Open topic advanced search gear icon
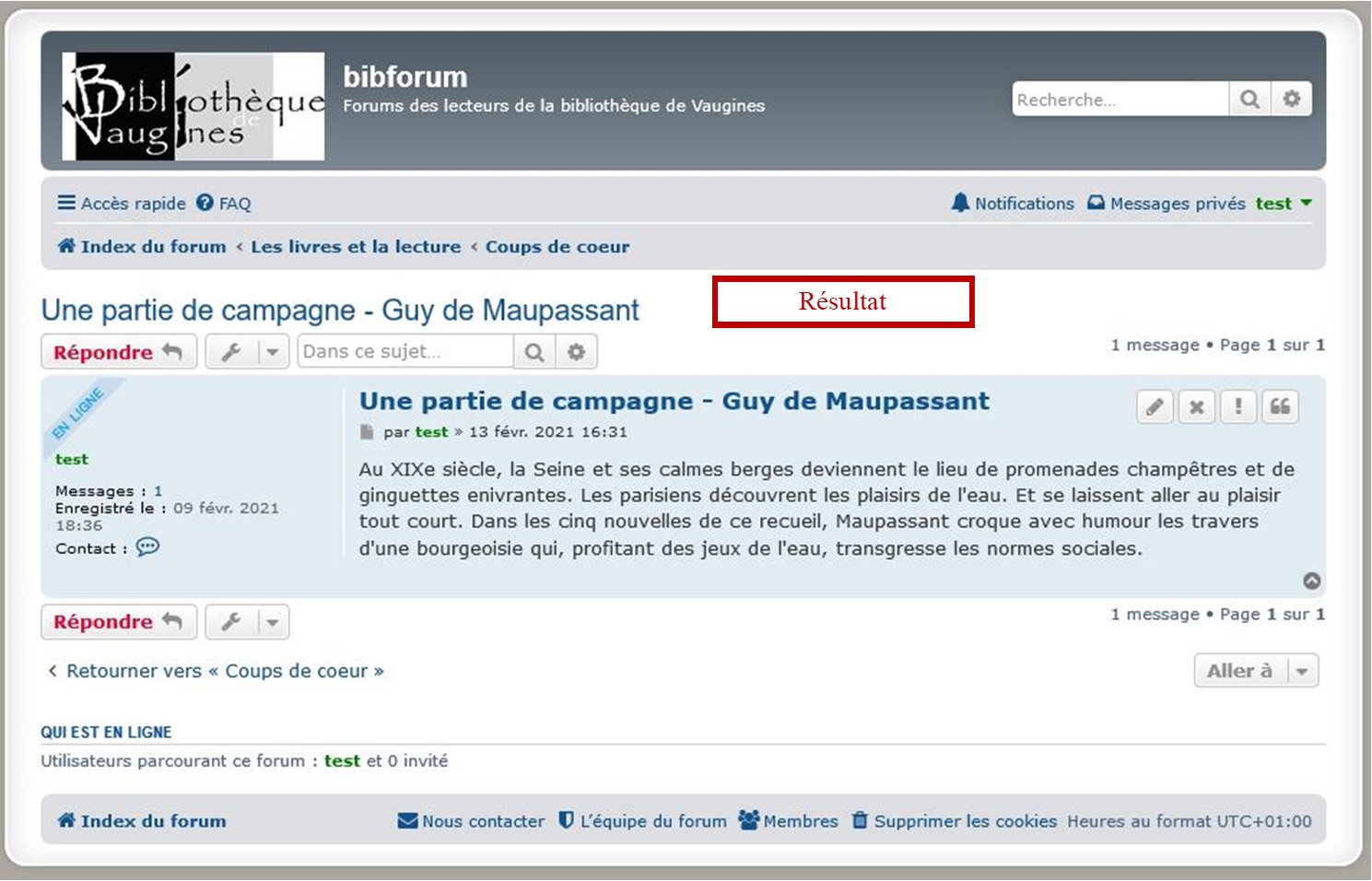Viewport: 1372px width, 881px height. coord(577,352)
